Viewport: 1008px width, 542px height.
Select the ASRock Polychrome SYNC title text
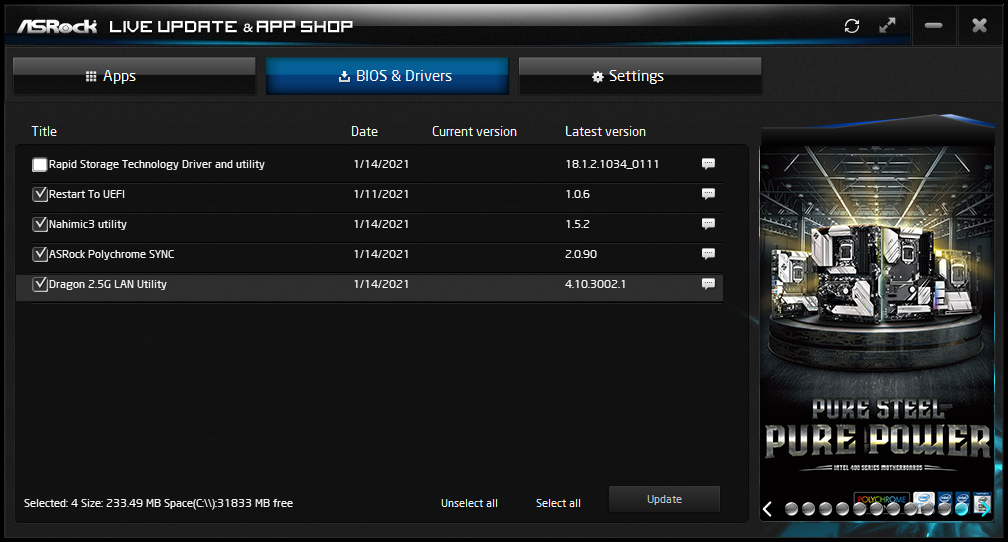(111, 254)
